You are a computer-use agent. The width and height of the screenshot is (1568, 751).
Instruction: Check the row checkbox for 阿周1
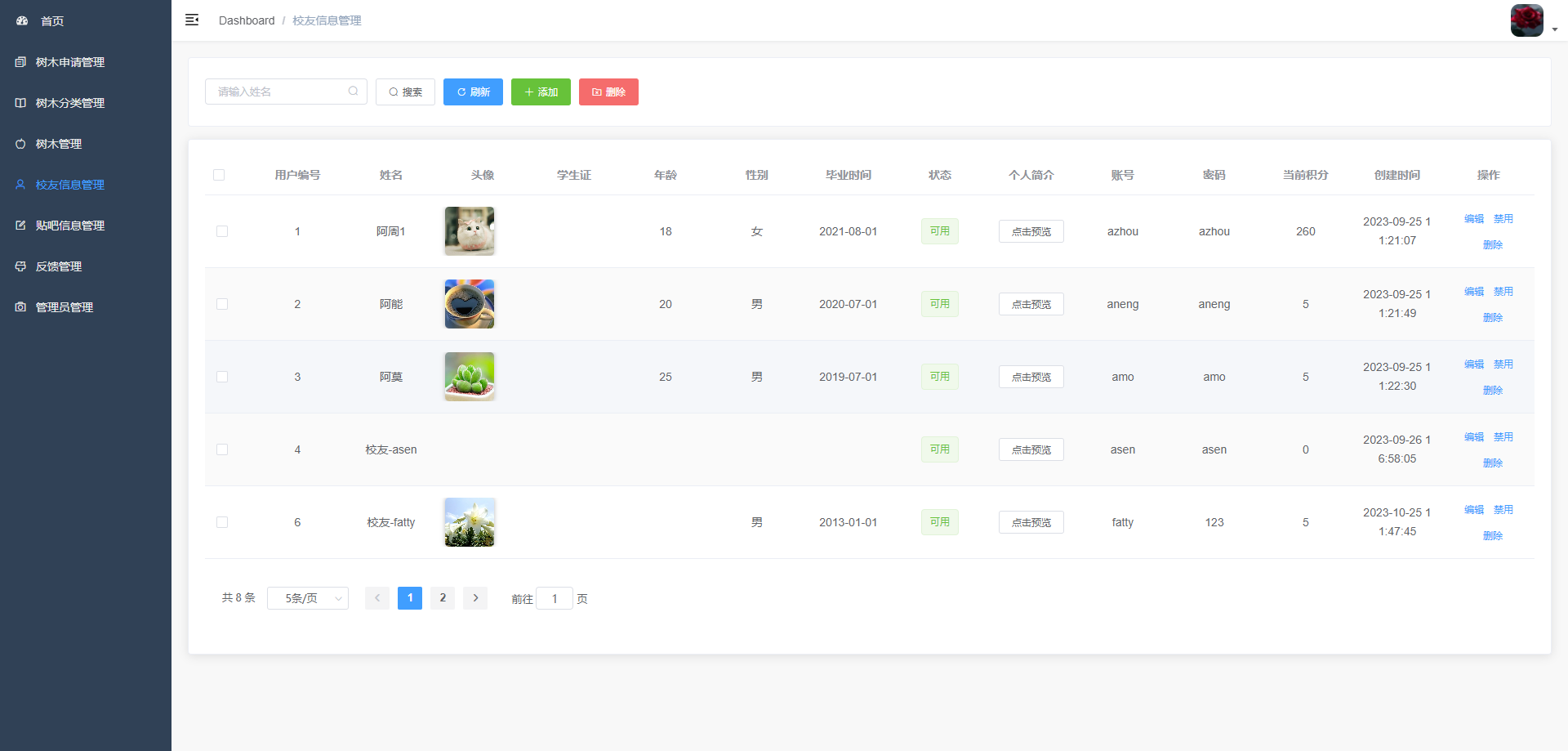[222, 231]
